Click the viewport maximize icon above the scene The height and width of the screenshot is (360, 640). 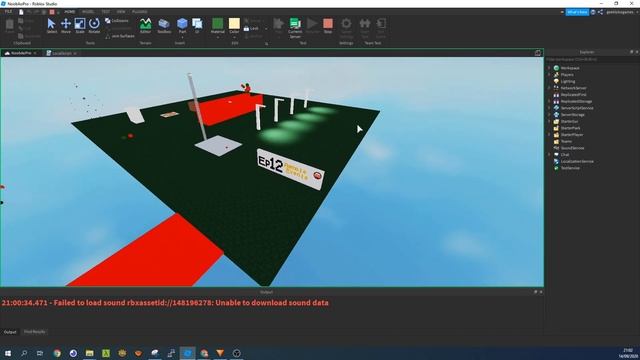[x=538, y=53]
